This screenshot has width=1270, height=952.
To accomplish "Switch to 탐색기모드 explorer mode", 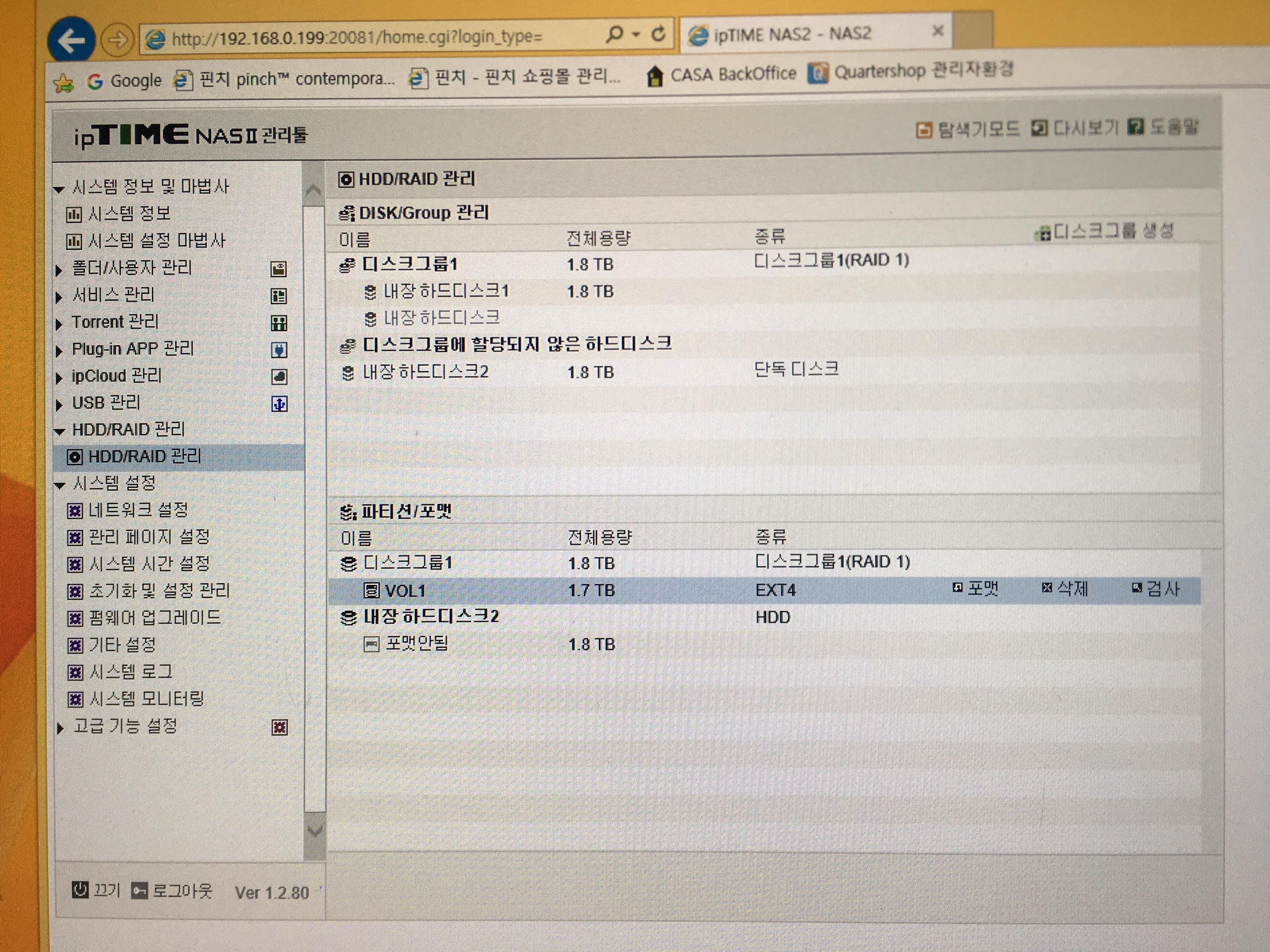I will click(x=967, y=129).
